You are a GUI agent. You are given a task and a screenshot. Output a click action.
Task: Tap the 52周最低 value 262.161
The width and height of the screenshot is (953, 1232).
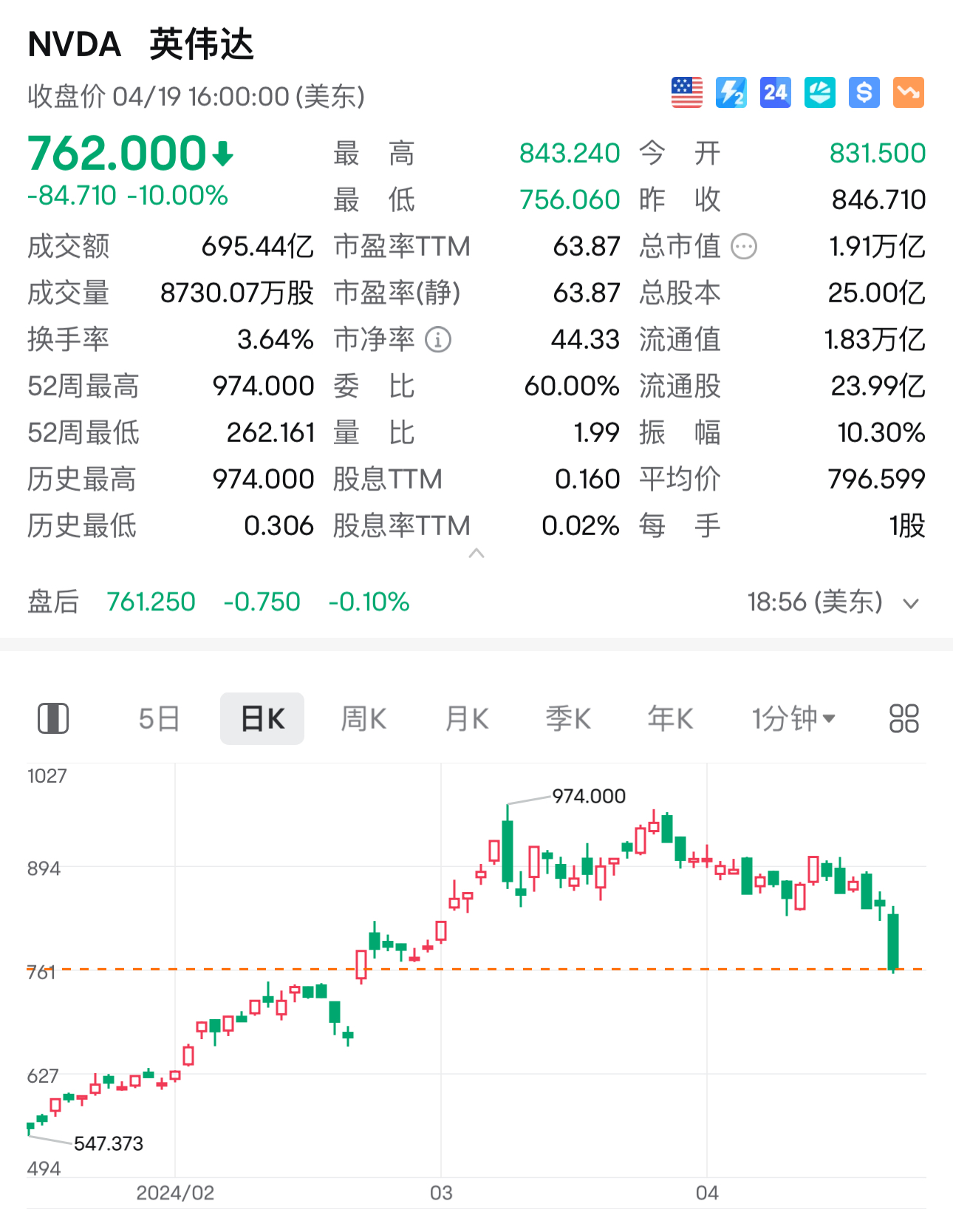tap(270, 433)
